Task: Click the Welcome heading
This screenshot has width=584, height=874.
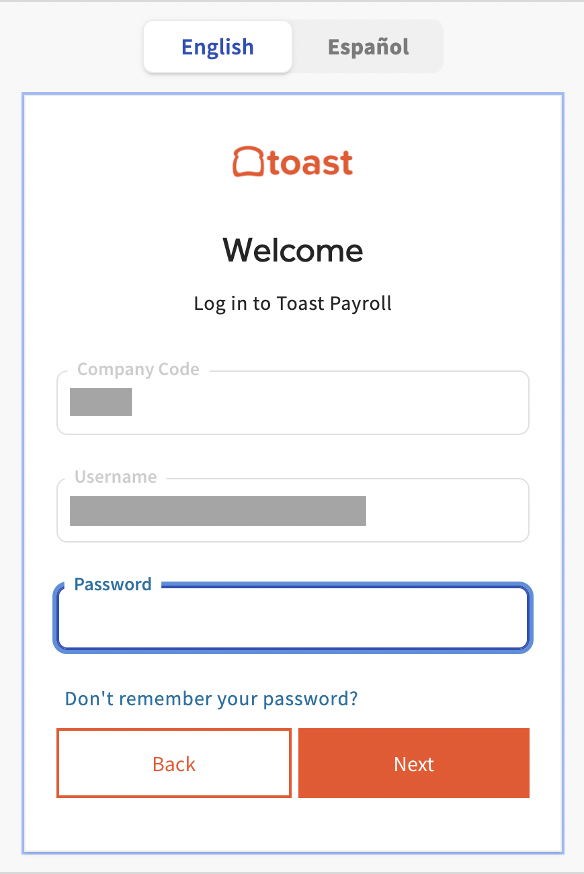Action: [x=292, y=250]
